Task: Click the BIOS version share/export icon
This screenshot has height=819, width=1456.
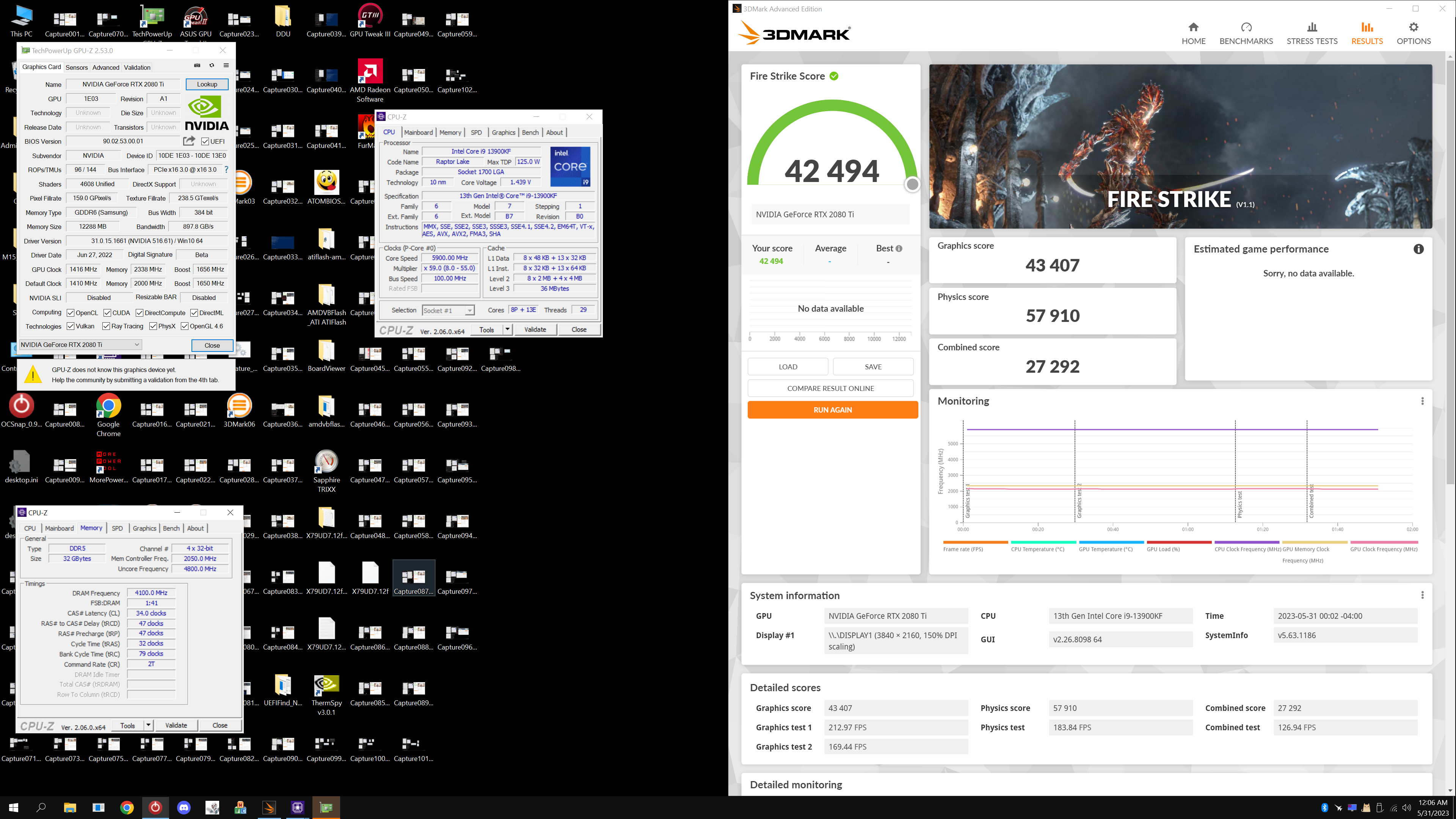Action: tap(189, 141)
